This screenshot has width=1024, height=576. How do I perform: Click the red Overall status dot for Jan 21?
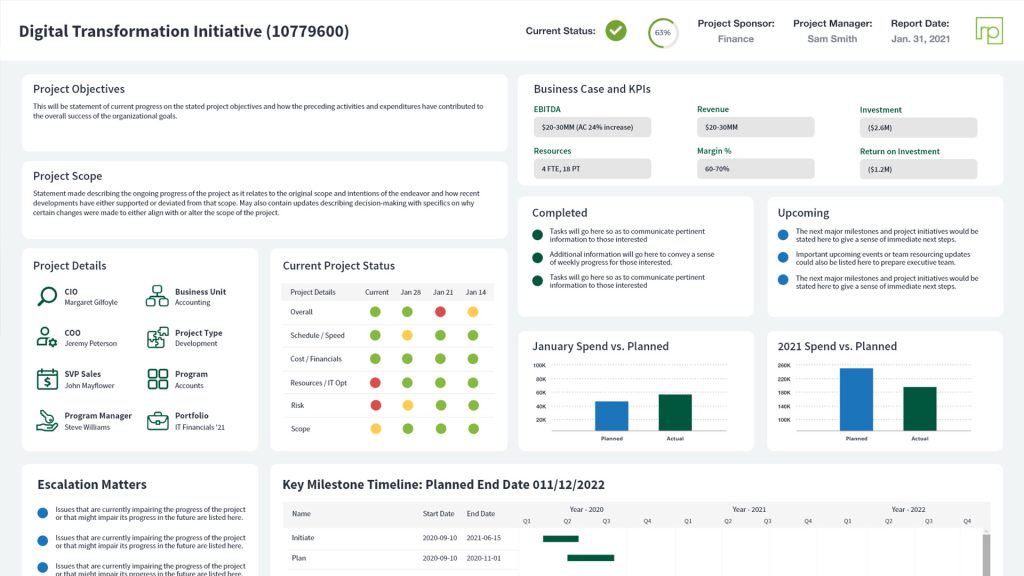440,312
